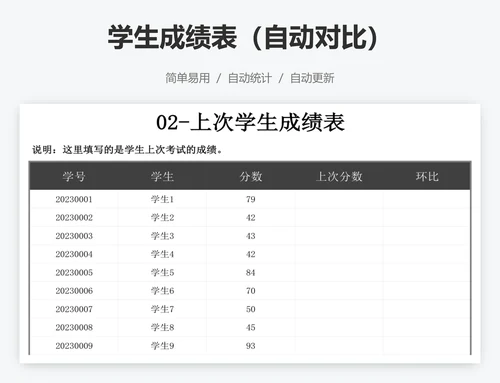Click the name cell 学生3
This screenshot has width=500, height=383.
pos(162,236)
